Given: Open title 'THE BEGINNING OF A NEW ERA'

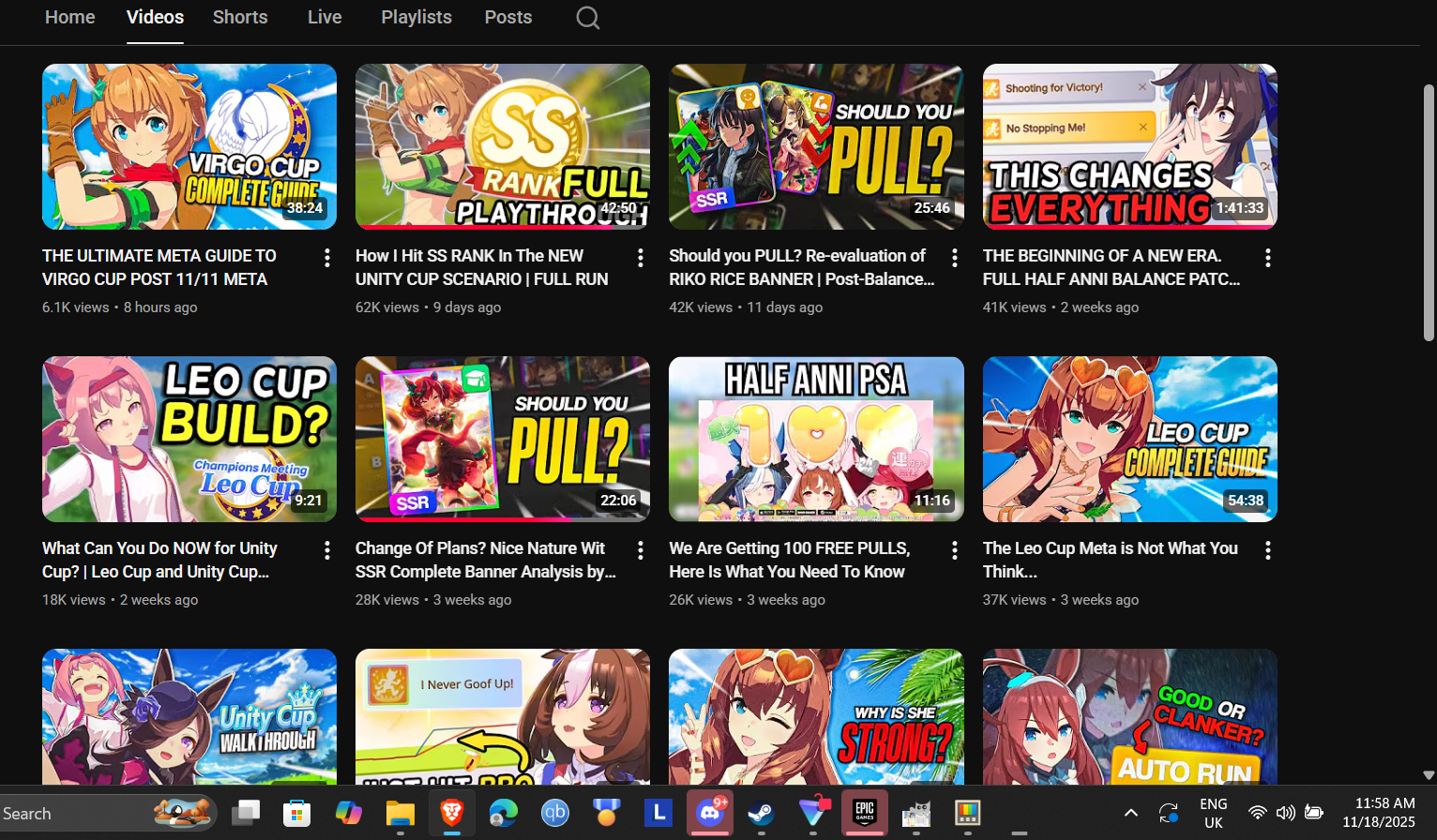Looking at the screenshot, I should click(1112, 267).
